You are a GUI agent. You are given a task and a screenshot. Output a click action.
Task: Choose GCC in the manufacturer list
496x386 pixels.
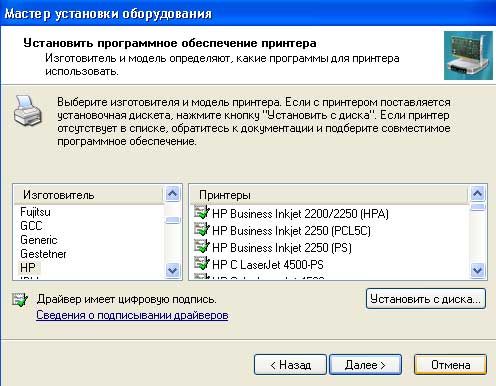pyautogui.click(x=31, y=226)
